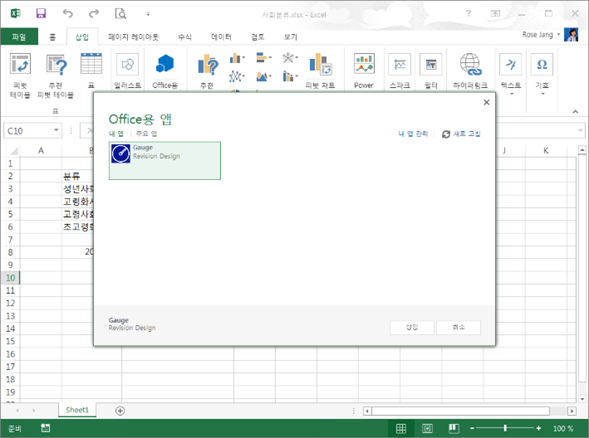The width and height of the screenshot is (589, 438).
Task: Open the Sheet1 tab
Action: 77,410
